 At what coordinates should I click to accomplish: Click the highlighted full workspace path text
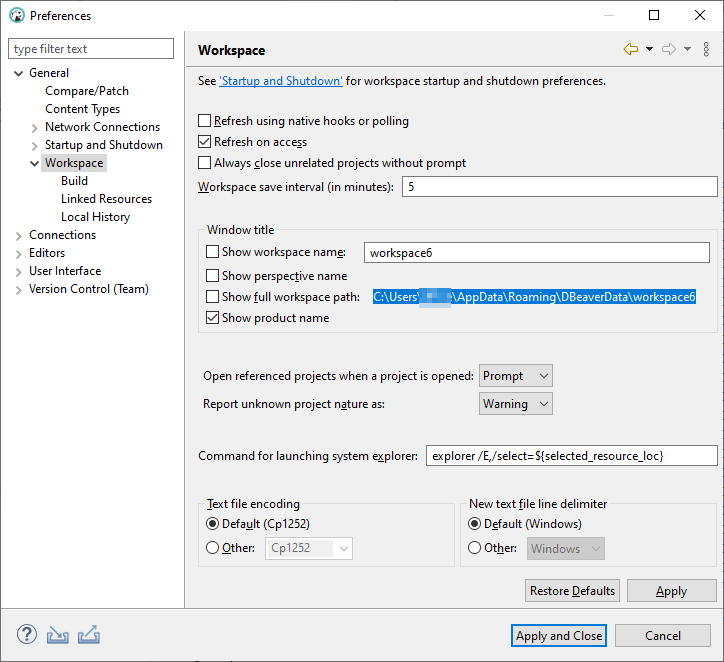pos(534,297)
